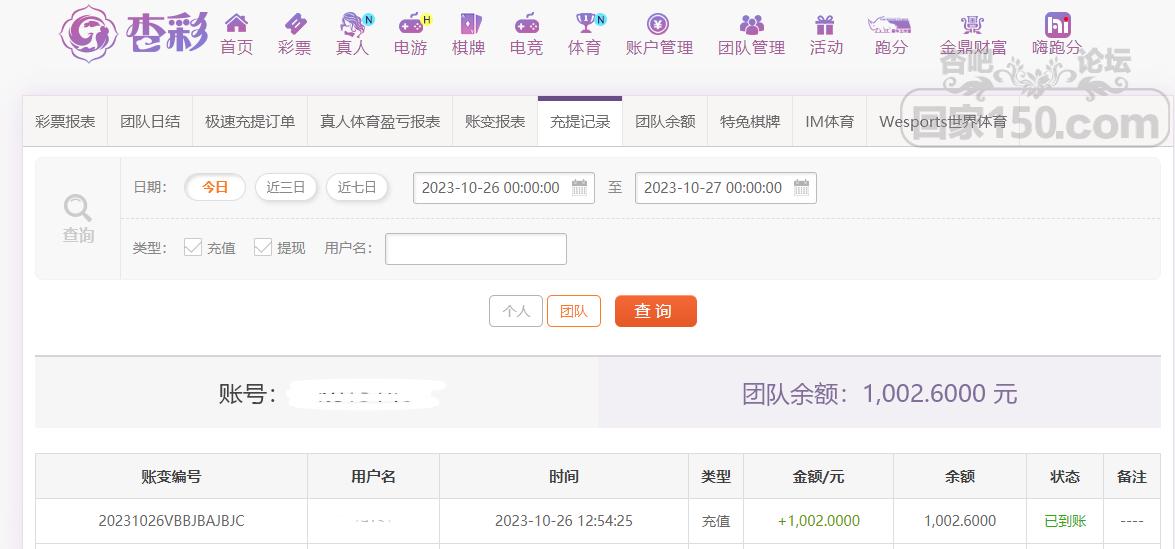Open the 活动 gift box icon

[825, 24]
